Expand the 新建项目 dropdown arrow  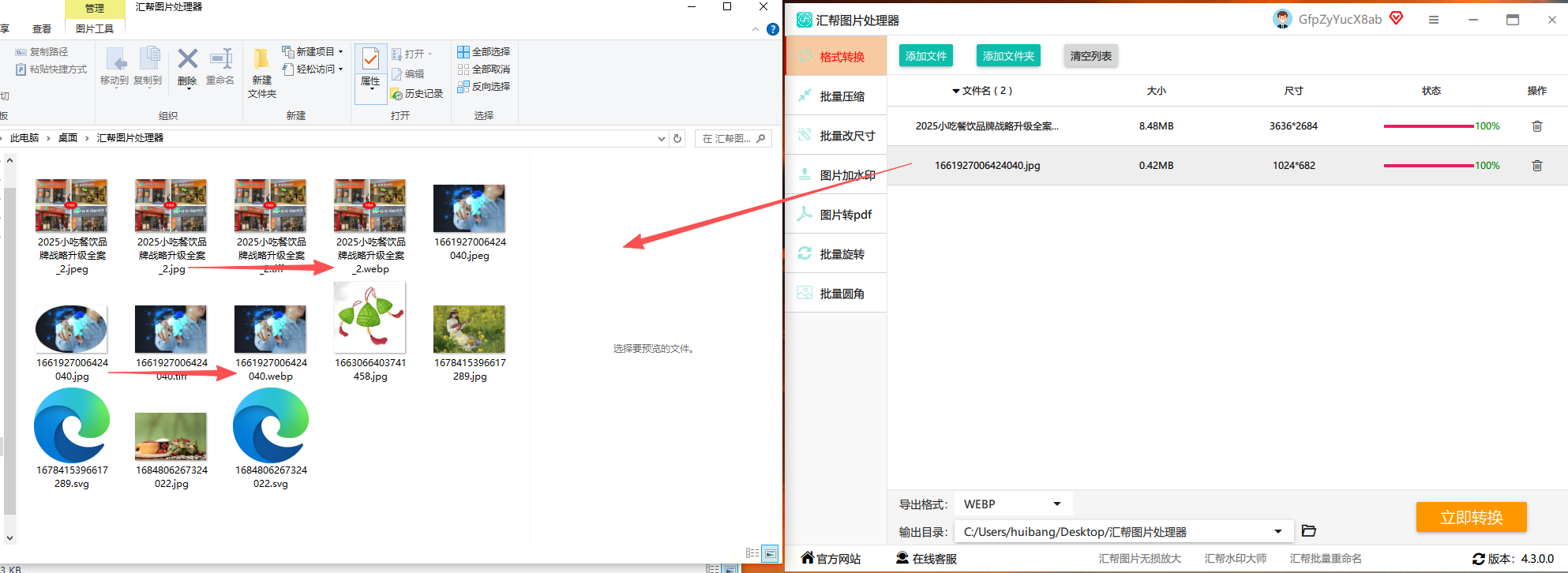click(341, 51)
